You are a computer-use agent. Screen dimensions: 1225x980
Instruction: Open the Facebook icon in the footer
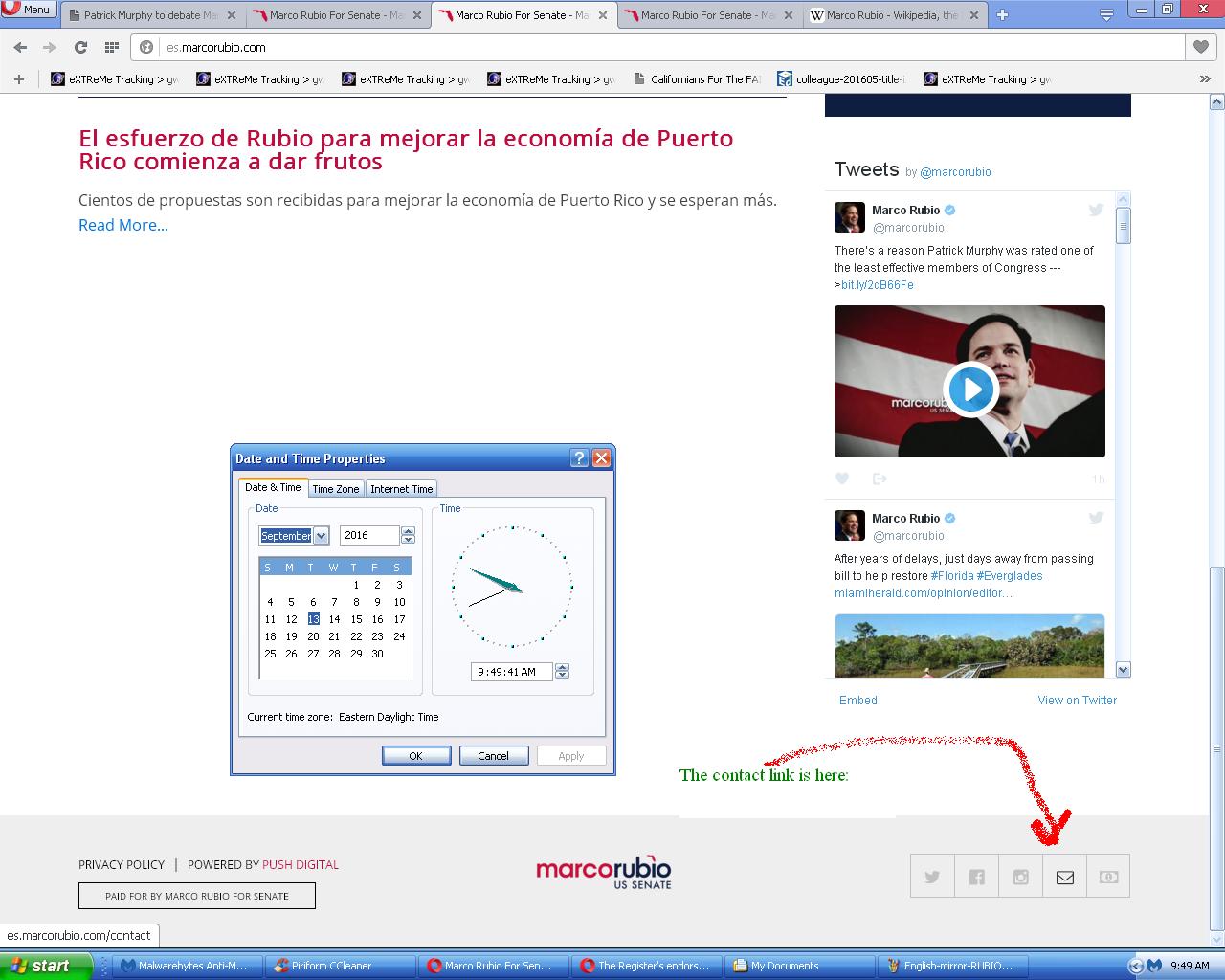pos(976,877)
